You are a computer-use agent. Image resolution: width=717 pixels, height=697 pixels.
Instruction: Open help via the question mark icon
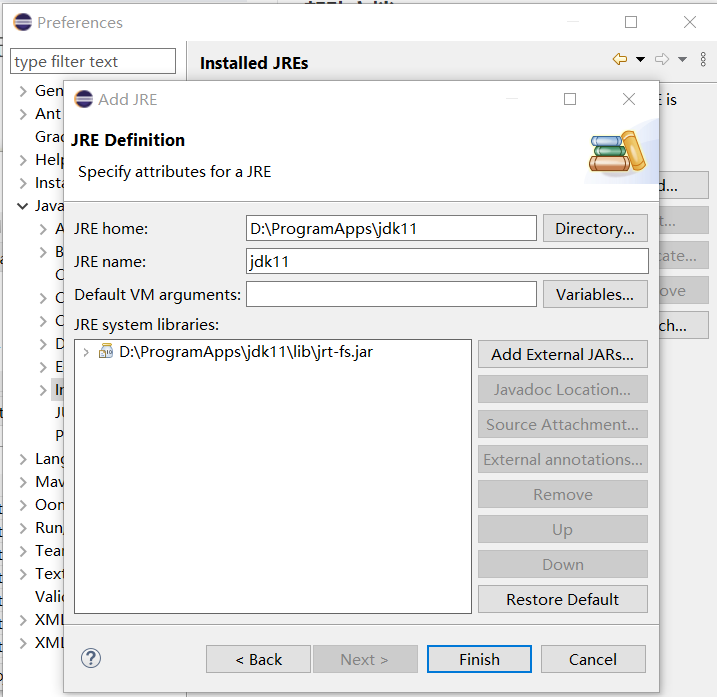point(91,658)
